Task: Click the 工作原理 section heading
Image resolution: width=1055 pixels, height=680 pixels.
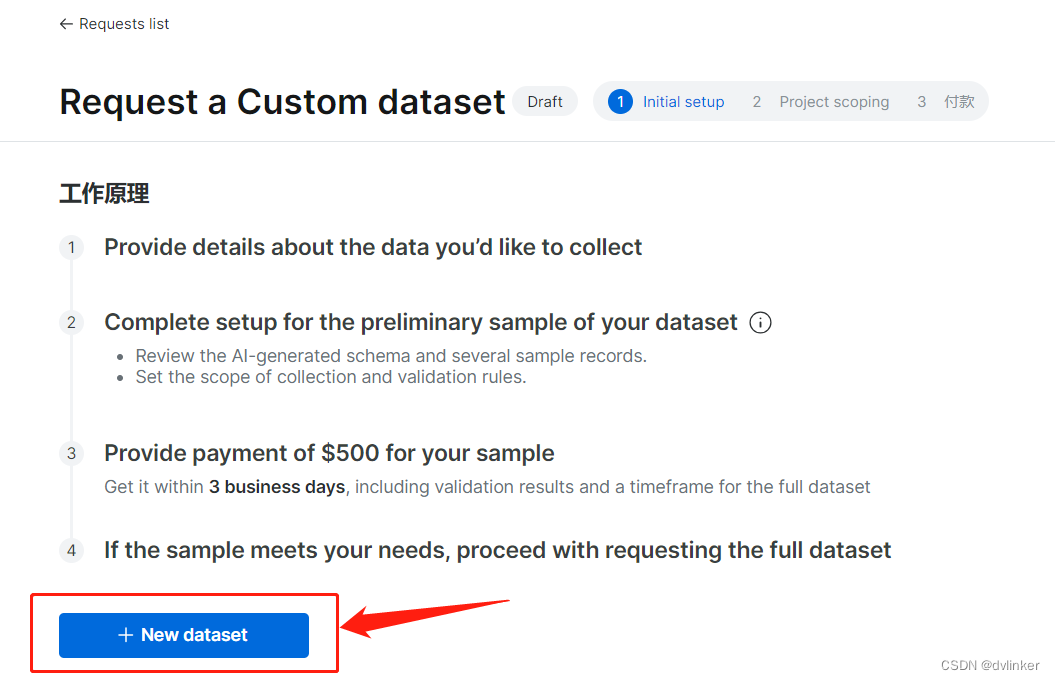Action: click(x=104, y=194)
